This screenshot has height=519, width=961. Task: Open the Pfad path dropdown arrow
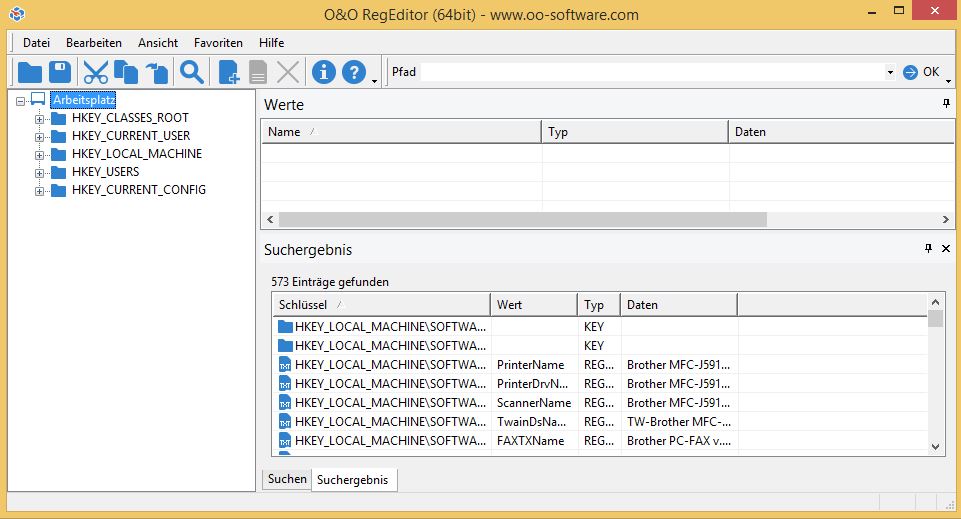pos(890,72)
